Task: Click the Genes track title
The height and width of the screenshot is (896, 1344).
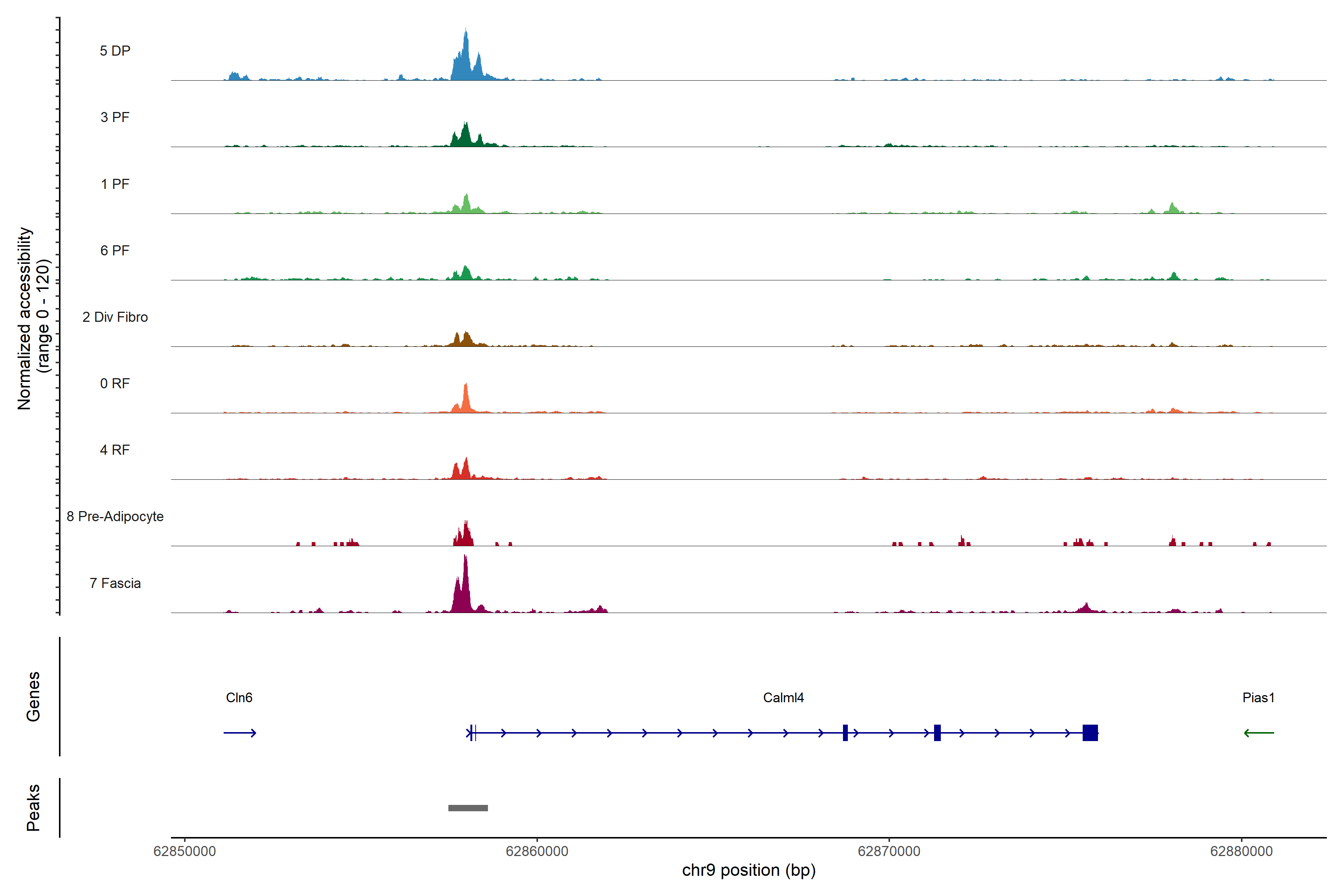Action: (x=33, y=696)
